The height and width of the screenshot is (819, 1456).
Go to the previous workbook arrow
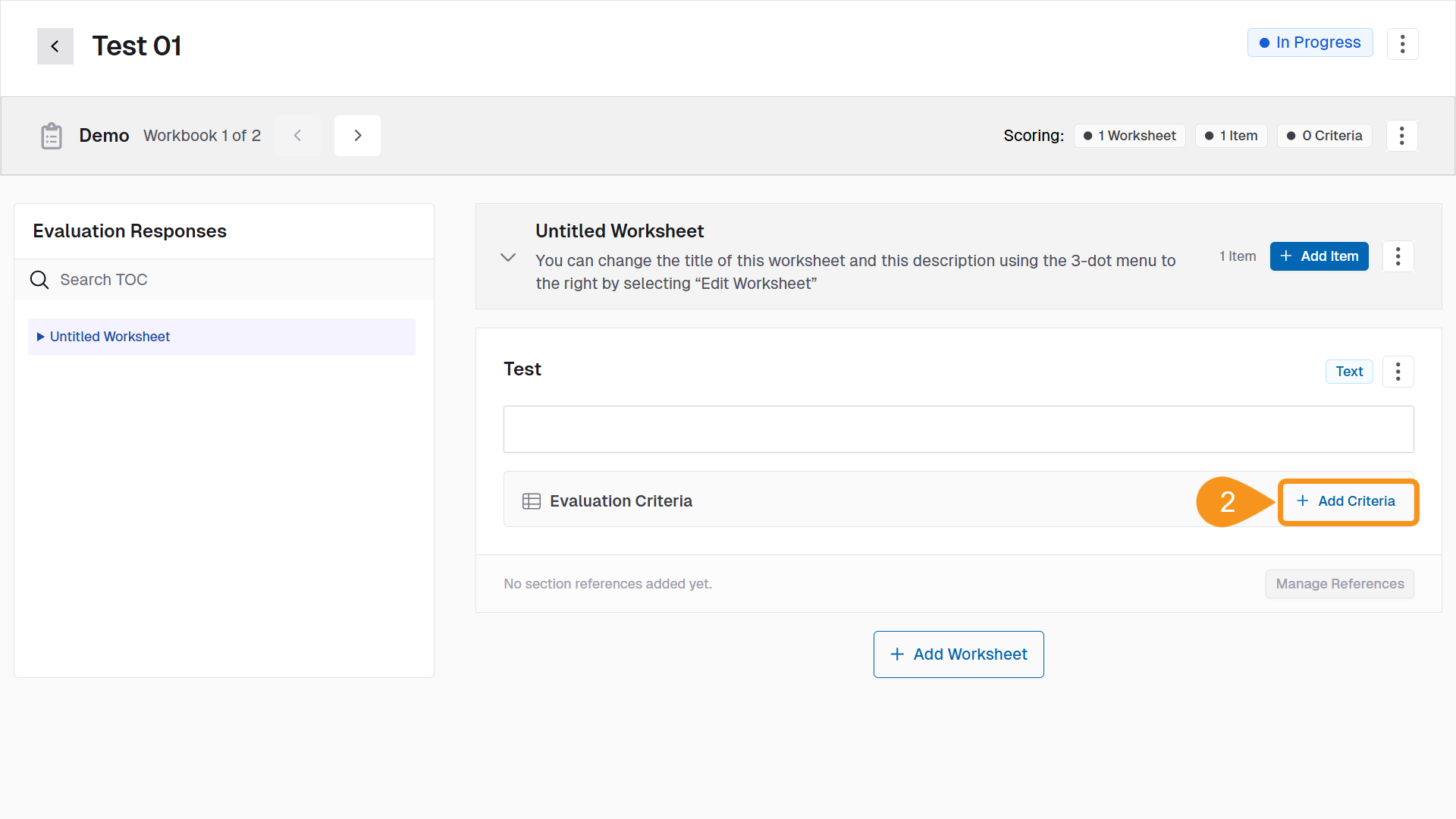297,136
